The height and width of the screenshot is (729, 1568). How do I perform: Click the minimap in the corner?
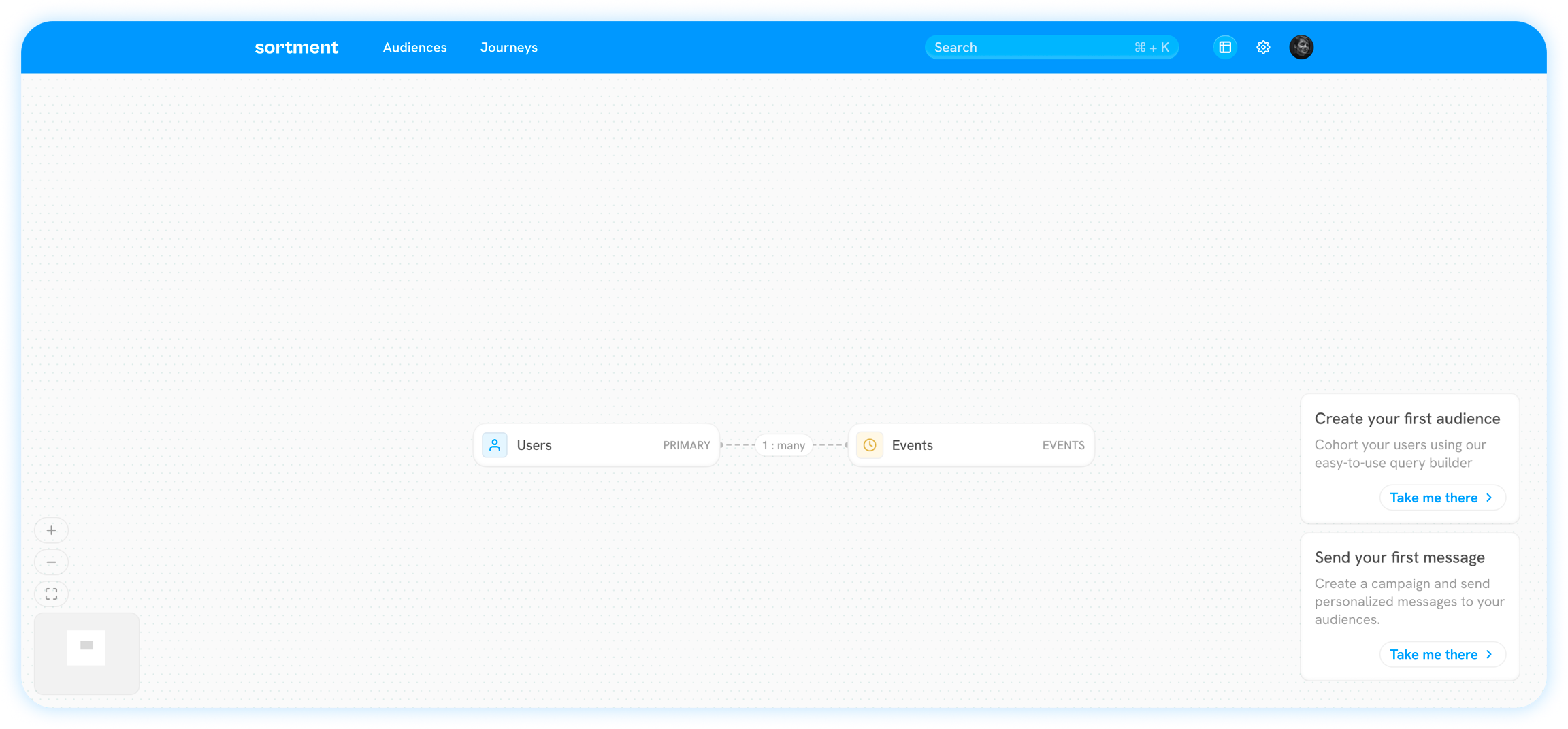point(86,653)
